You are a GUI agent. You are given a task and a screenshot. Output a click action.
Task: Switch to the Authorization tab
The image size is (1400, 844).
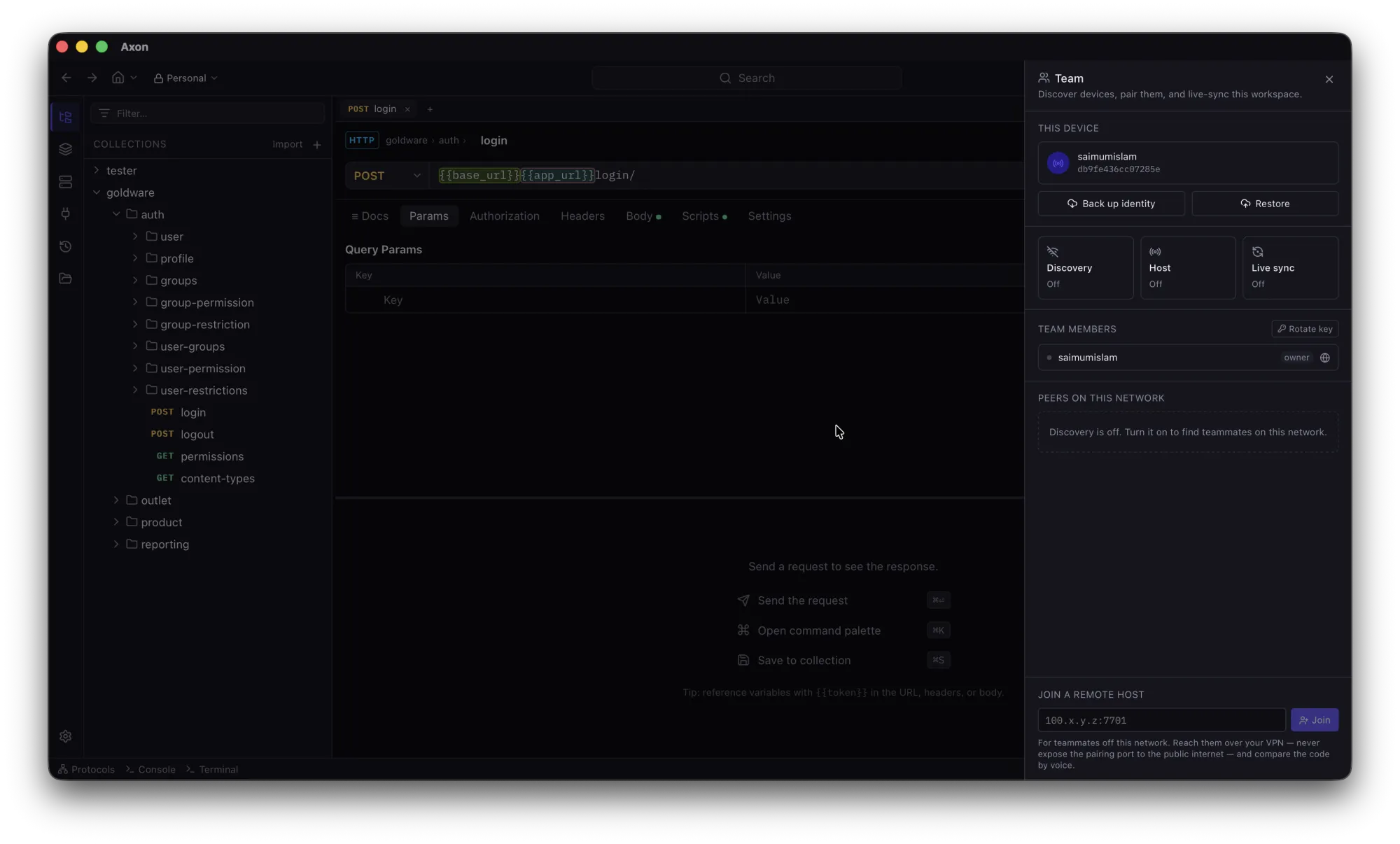pyautogui.click(x=504, y=216)
